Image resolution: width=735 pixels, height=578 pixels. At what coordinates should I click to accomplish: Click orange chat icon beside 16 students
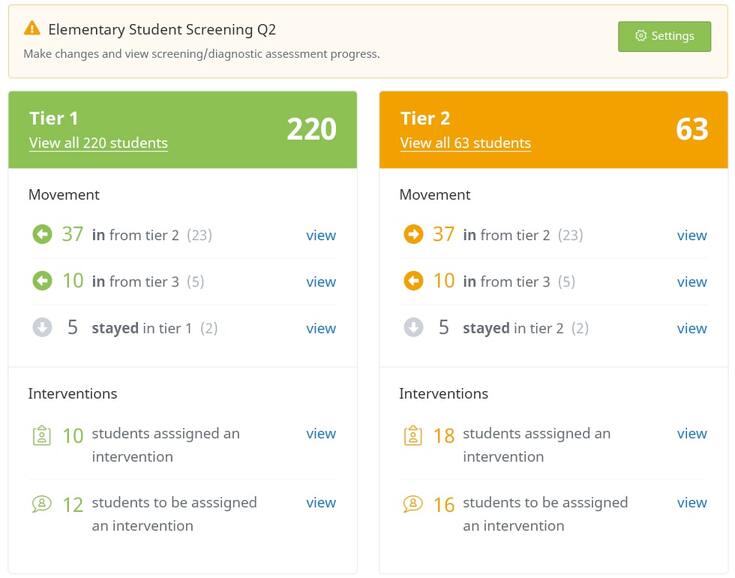point(413,504)
